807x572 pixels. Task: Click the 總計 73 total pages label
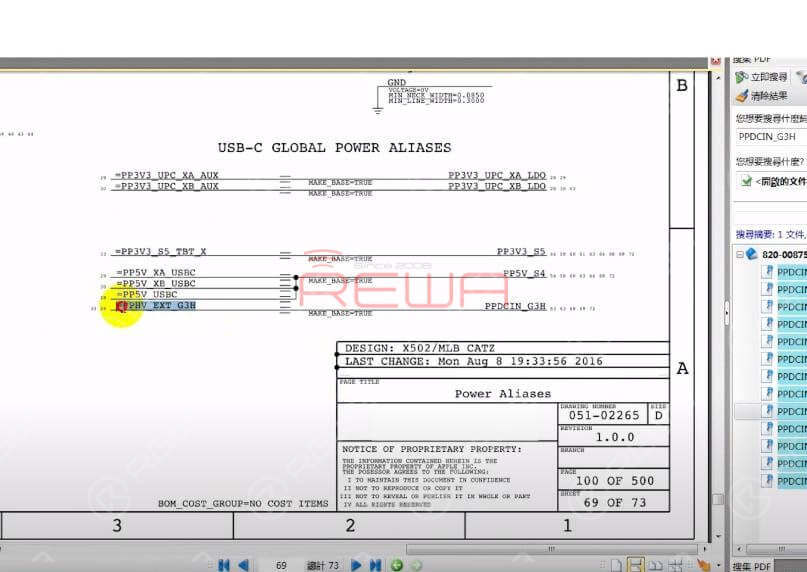323,565
